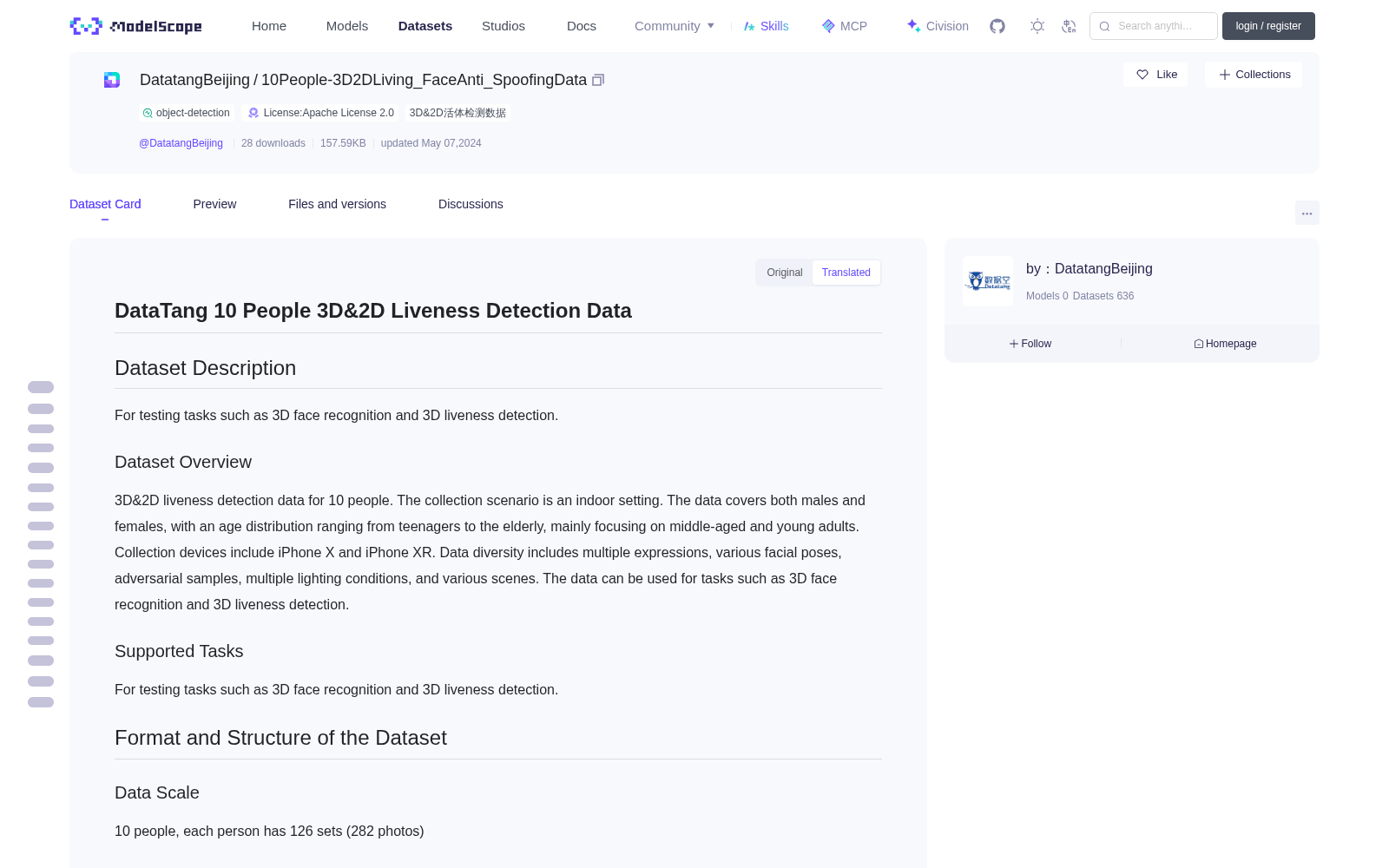Switch site language with translate icon

[1070, 26]
